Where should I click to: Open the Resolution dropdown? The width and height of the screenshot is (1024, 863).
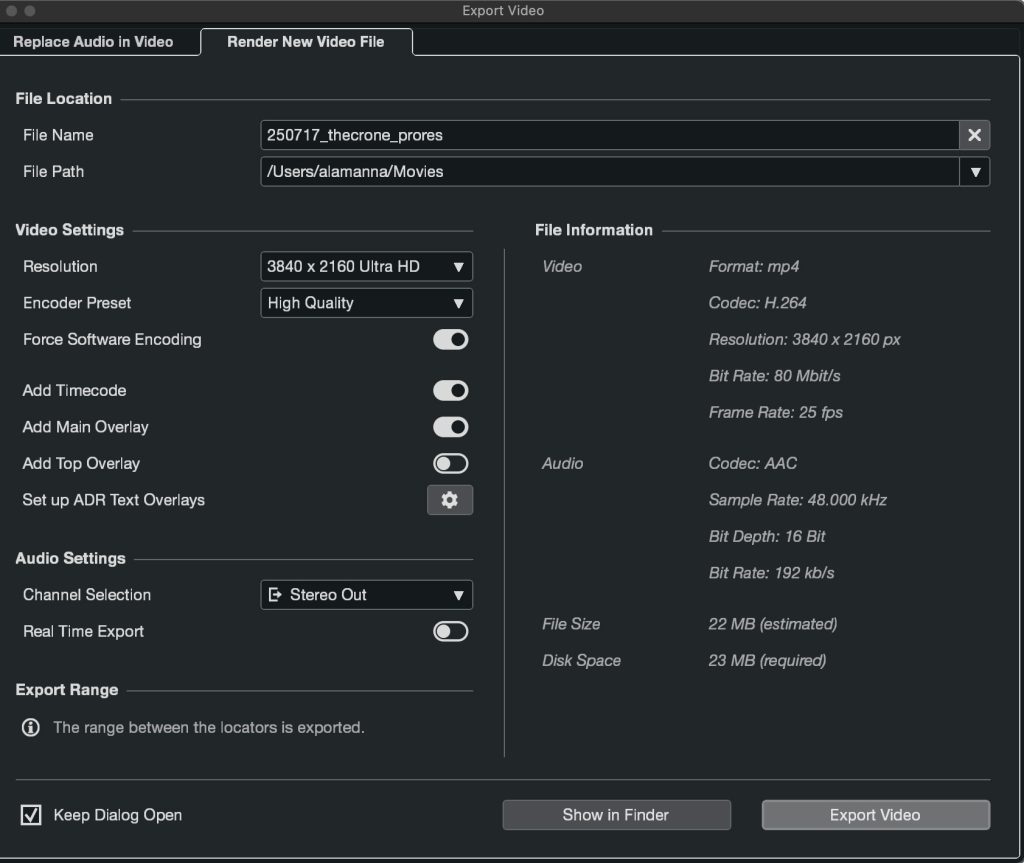point(366,267)
